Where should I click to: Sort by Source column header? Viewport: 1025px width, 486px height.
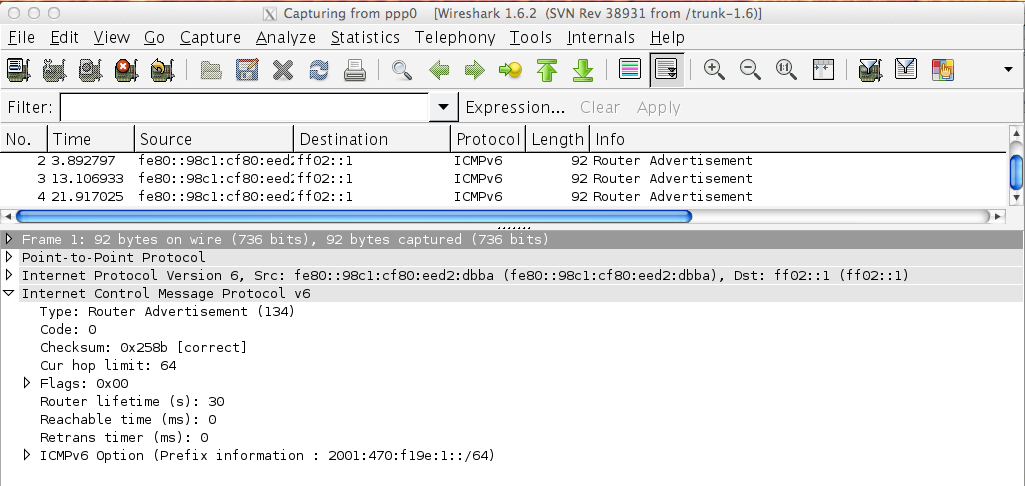(x=214, y=139)
